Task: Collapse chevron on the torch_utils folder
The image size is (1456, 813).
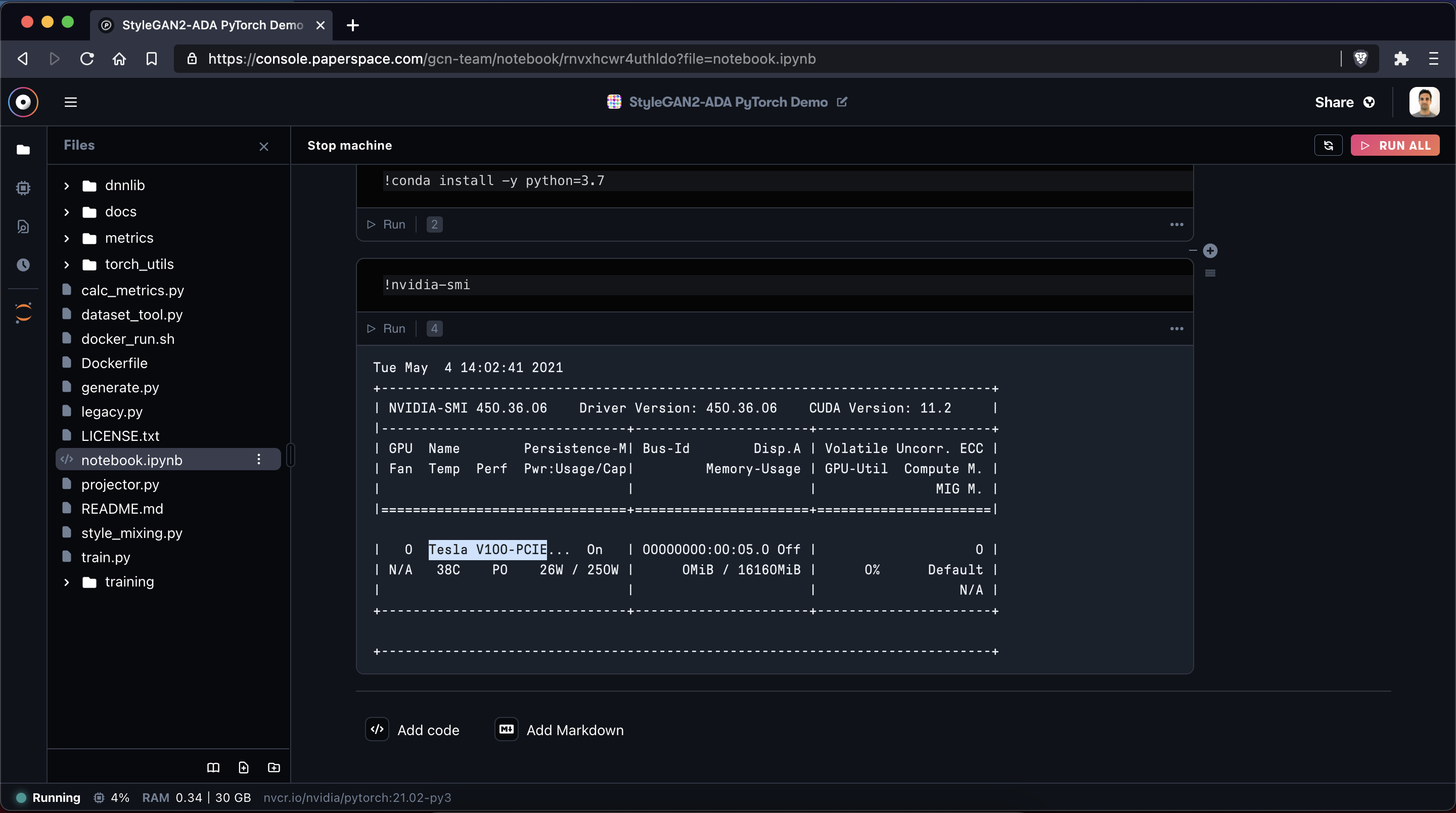Action: coord(66,264)
